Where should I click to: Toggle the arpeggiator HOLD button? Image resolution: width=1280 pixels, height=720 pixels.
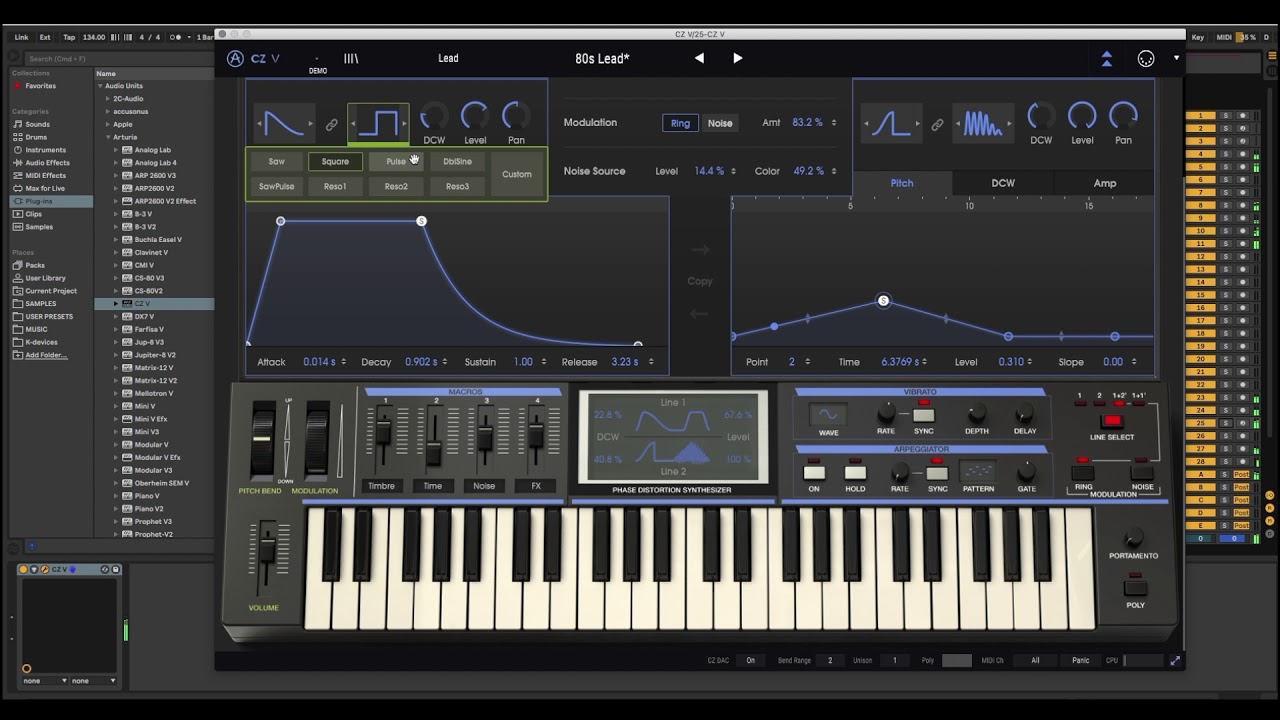click(855, 472)
